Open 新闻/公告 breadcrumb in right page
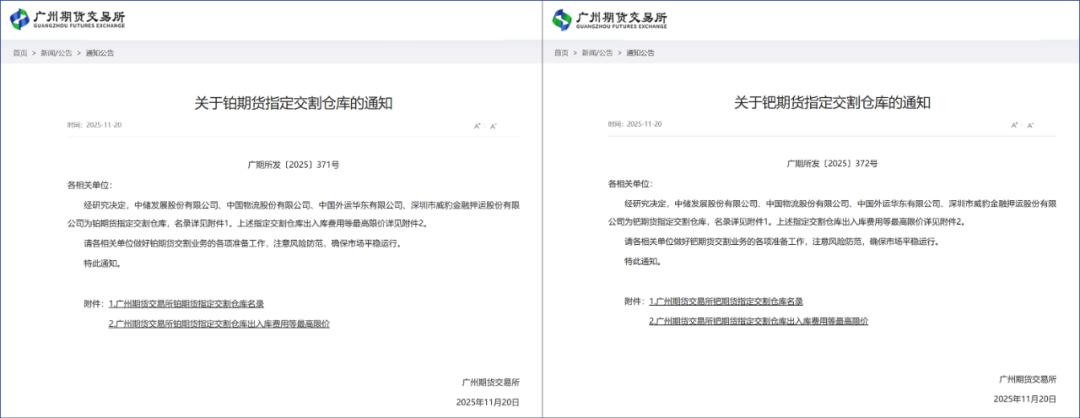 coord(597,52)
